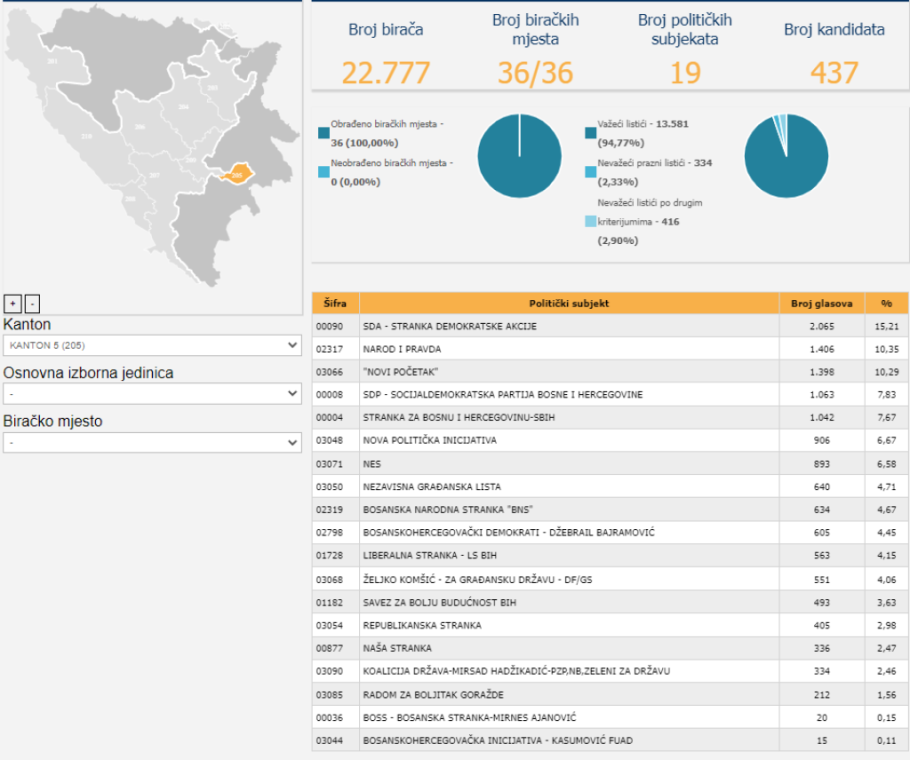Toggle 'Obrađeno biračkih mjesta' legend marker

click(323, 133)
